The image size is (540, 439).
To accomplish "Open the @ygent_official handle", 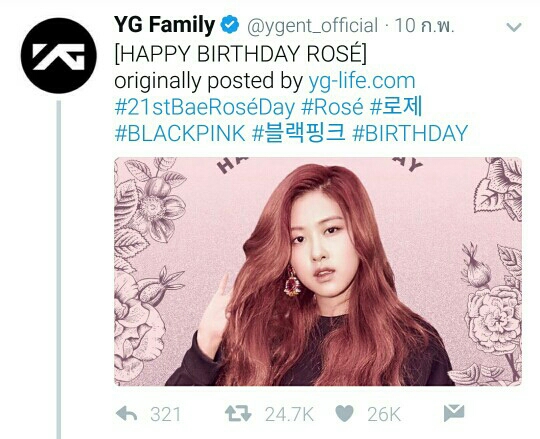I will click(313, 26).
